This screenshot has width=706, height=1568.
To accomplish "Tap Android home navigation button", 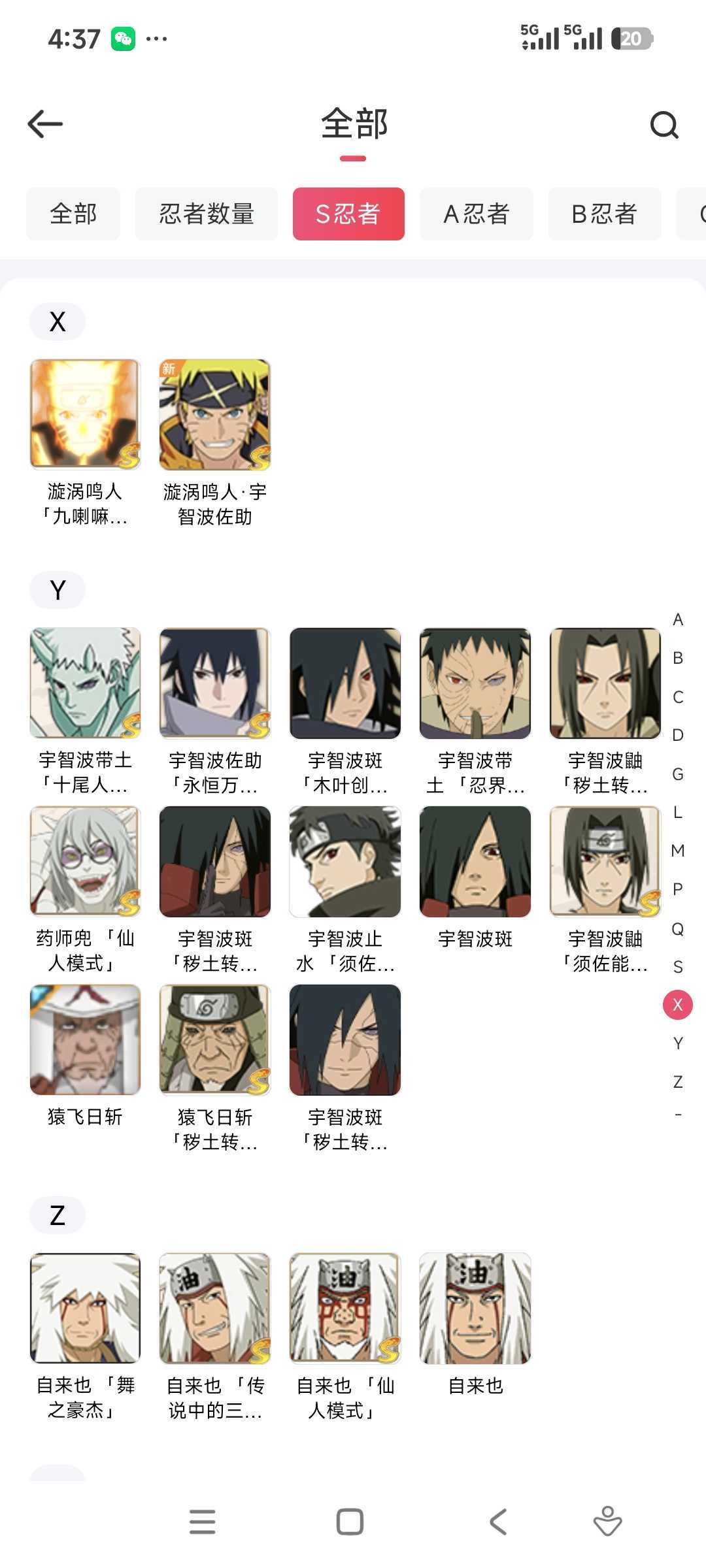I will (350, 1522).
